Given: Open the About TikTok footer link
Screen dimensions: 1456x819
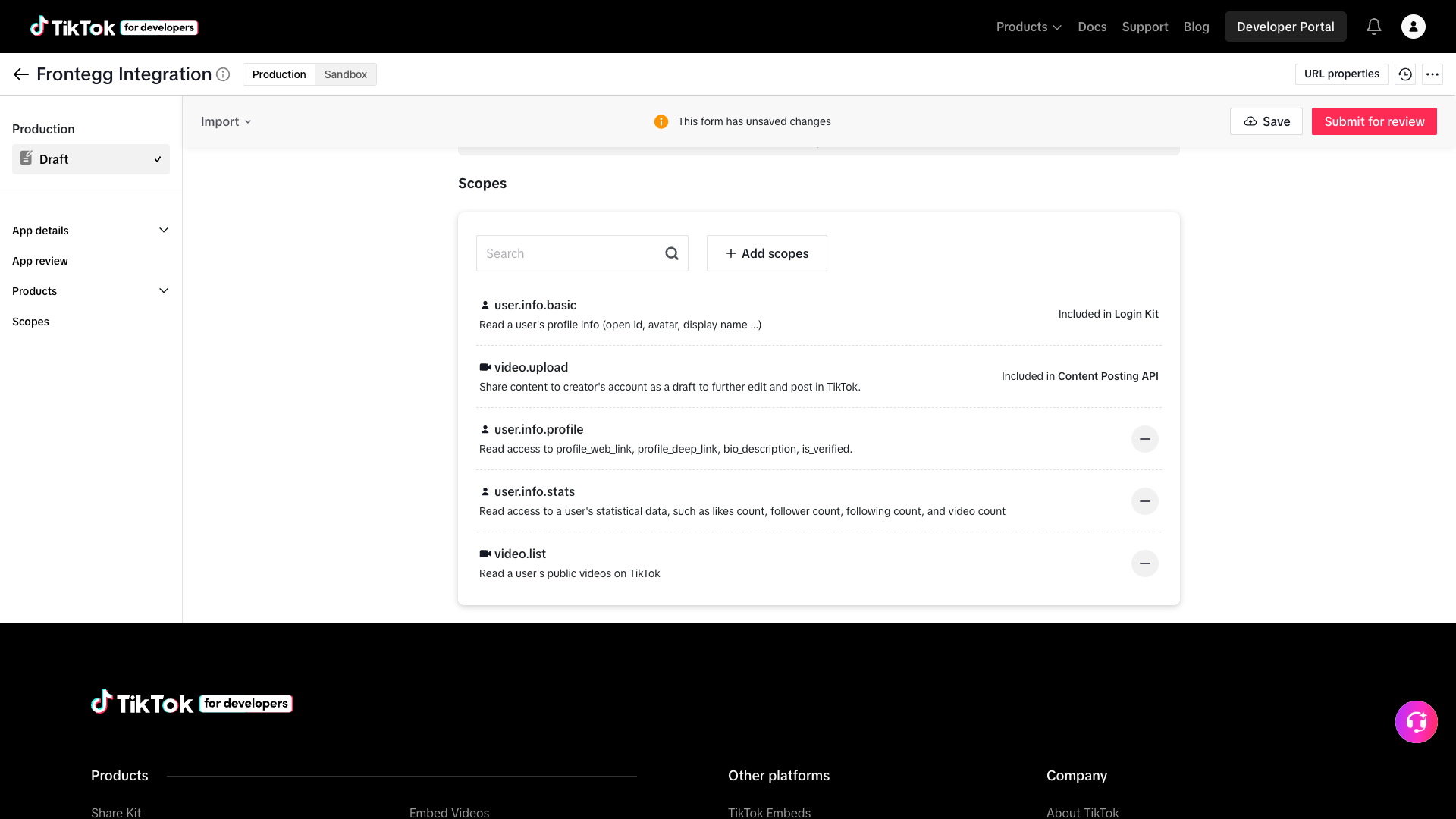Looking at the screenshot, I should click(x=1082, y=812).
